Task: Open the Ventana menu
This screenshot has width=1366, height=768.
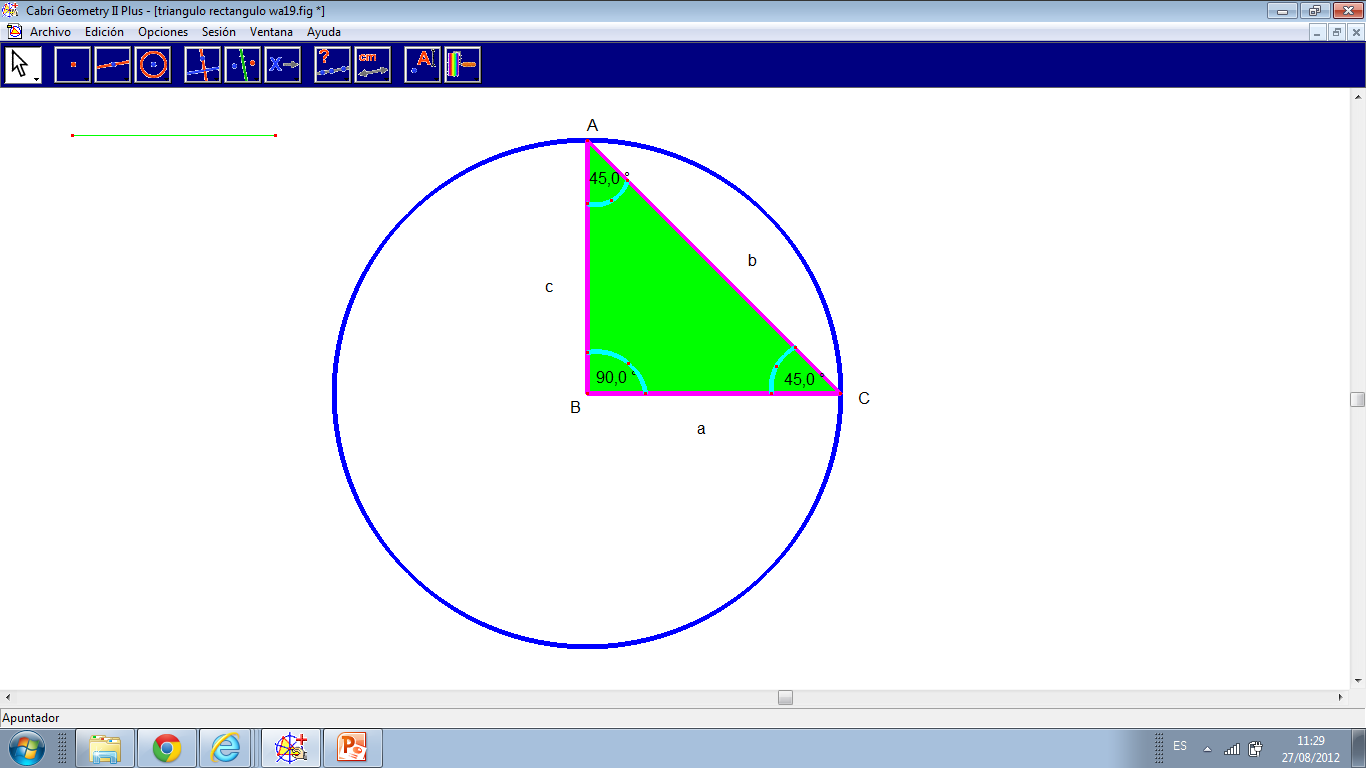Action: pyautogui.click(x=272, y=32)
